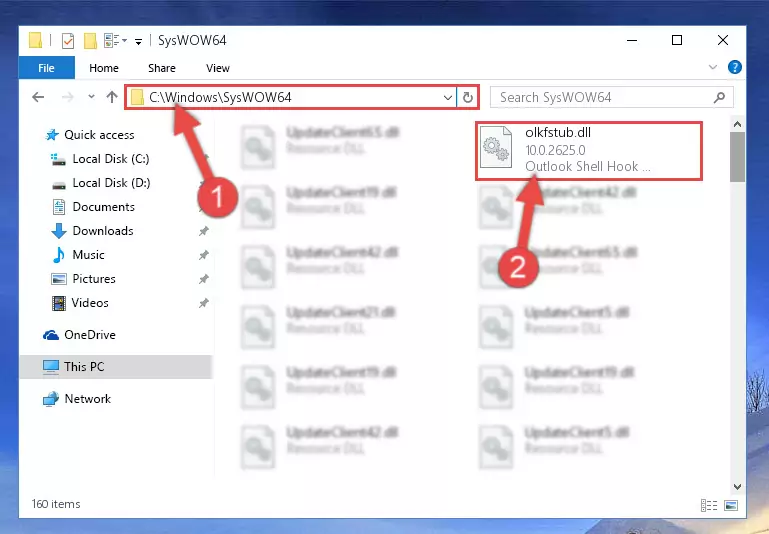The height and width of the screenshot is (534, 769).
Task: Click the New folder icon in title bar
Action: pos(90,41)
